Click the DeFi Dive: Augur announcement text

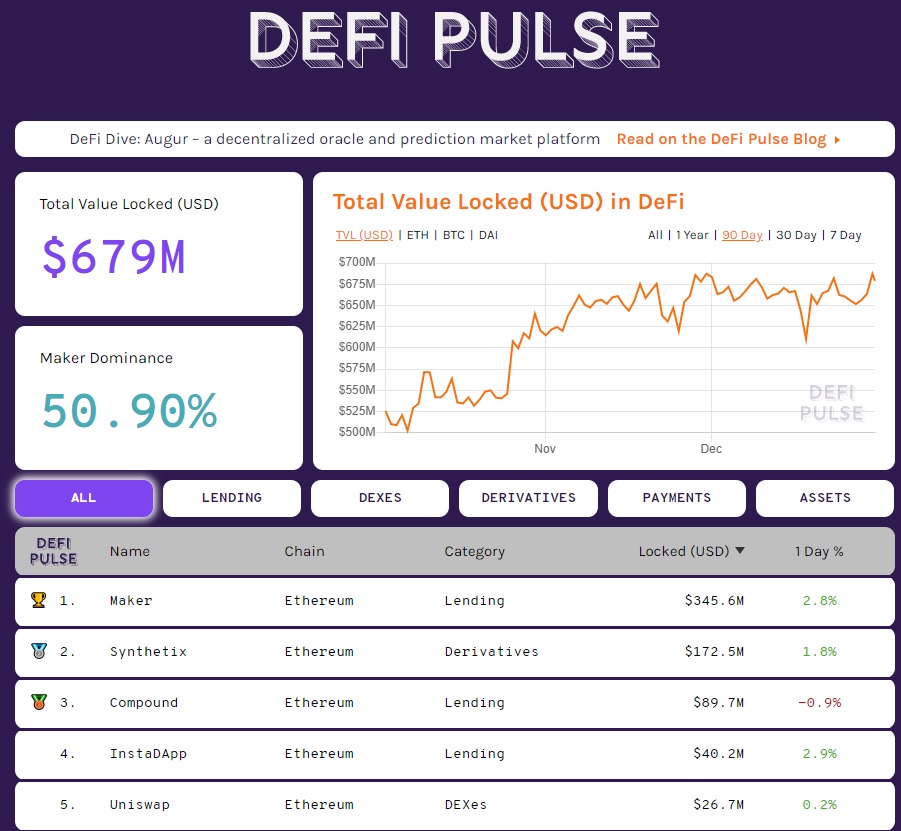334,139
